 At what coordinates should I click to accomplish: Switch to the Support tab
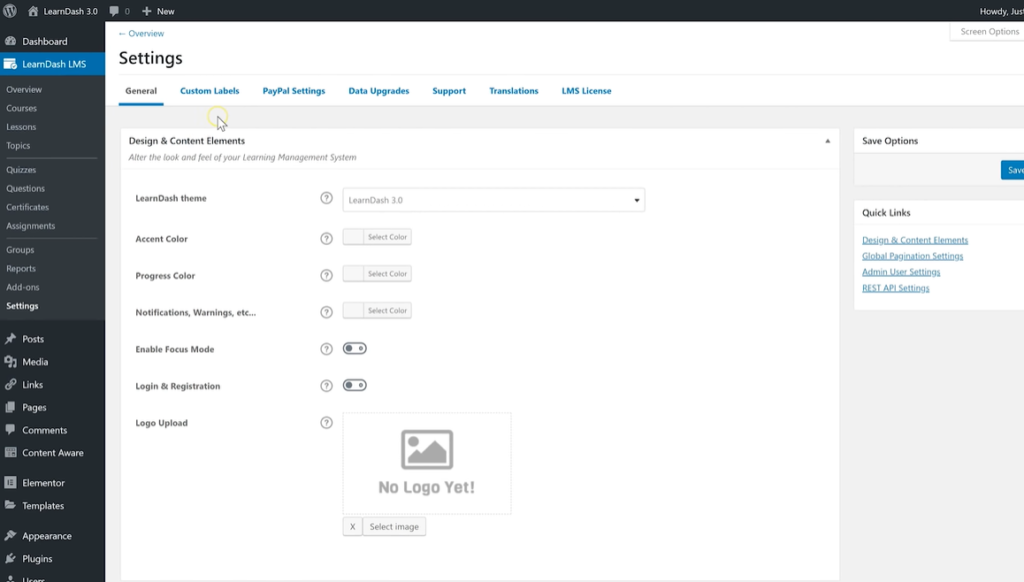pyautogui.click(x=449, y=91)
